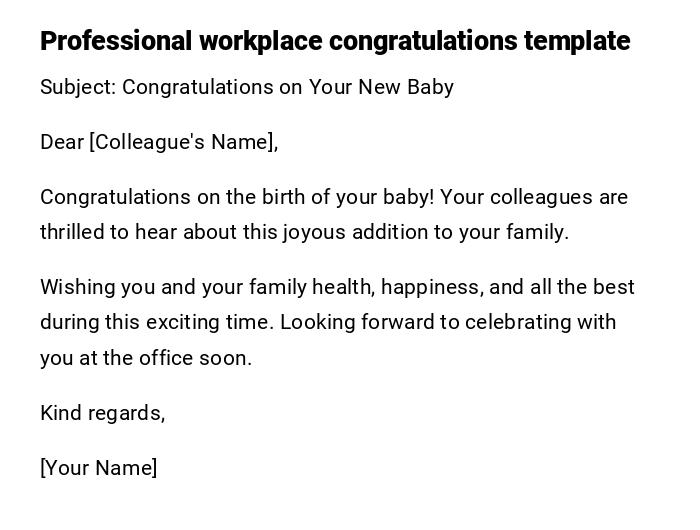Image resolution: width=700 pixels, height=530 pixels.
Task: Click the word "Dear" in the greeting
Action: tap(62, 142)
